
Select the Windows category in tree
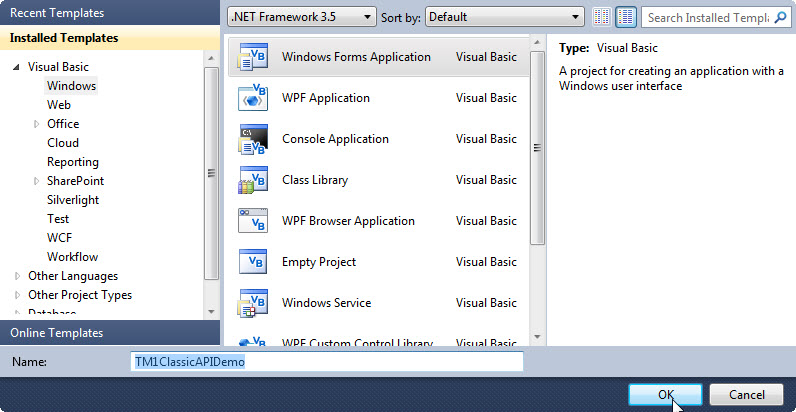tap(71, 86)
